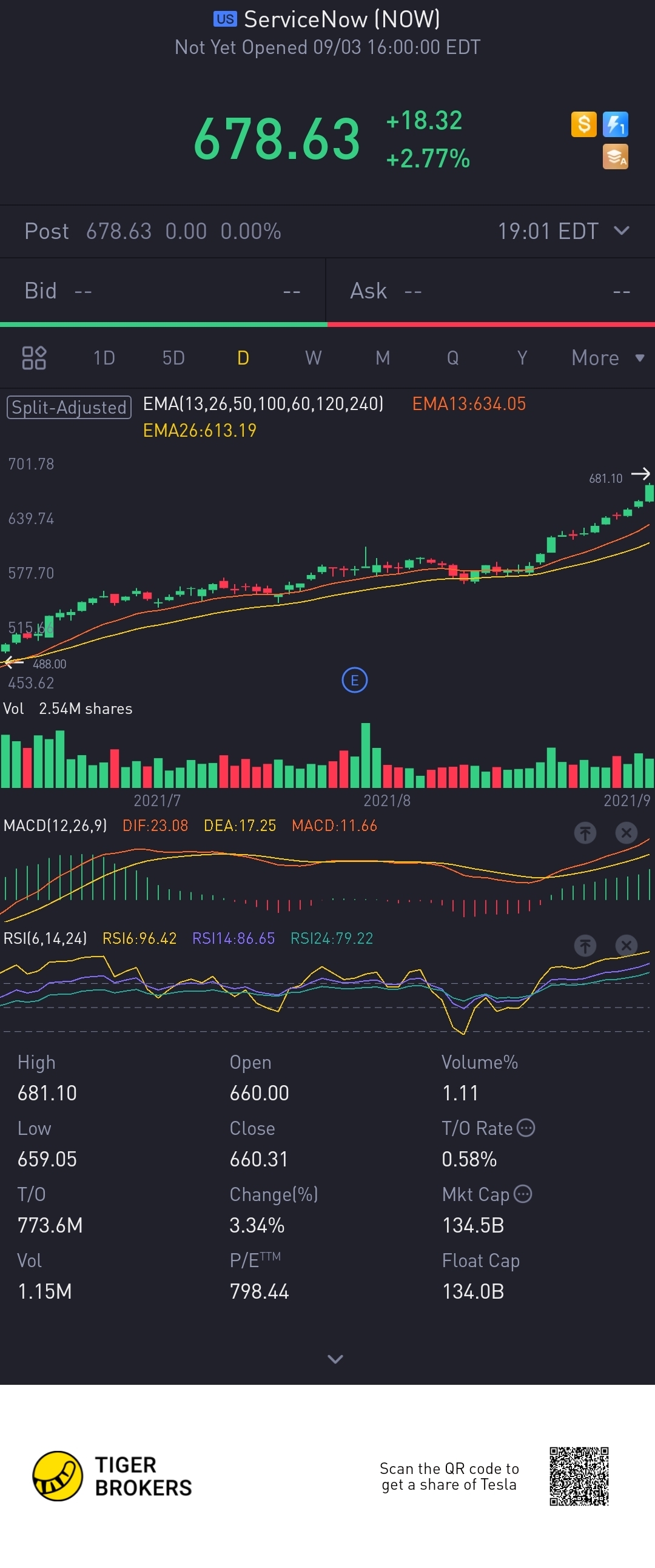Tap the orange dollar sign icon
This screenshot has height=1568, width=655.
584,124
